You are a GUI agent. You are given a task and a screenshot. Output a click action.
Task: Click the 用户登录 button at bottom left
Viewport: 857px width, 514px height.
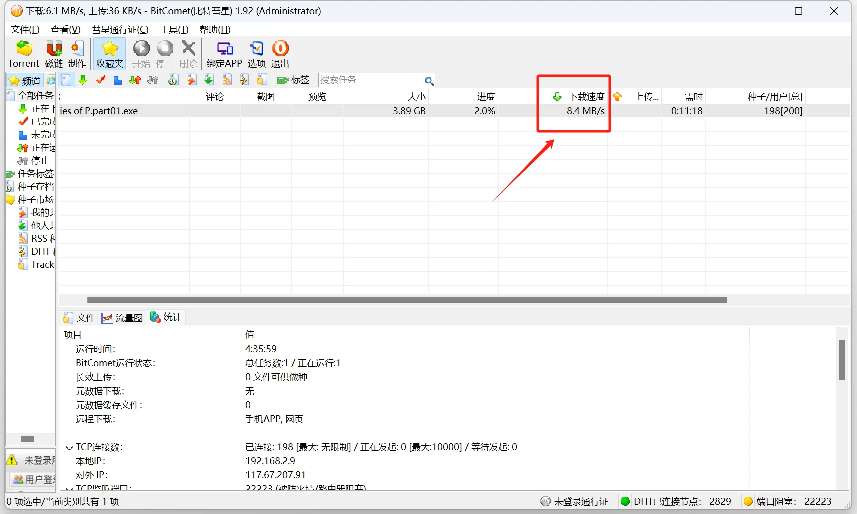[30, 481]
